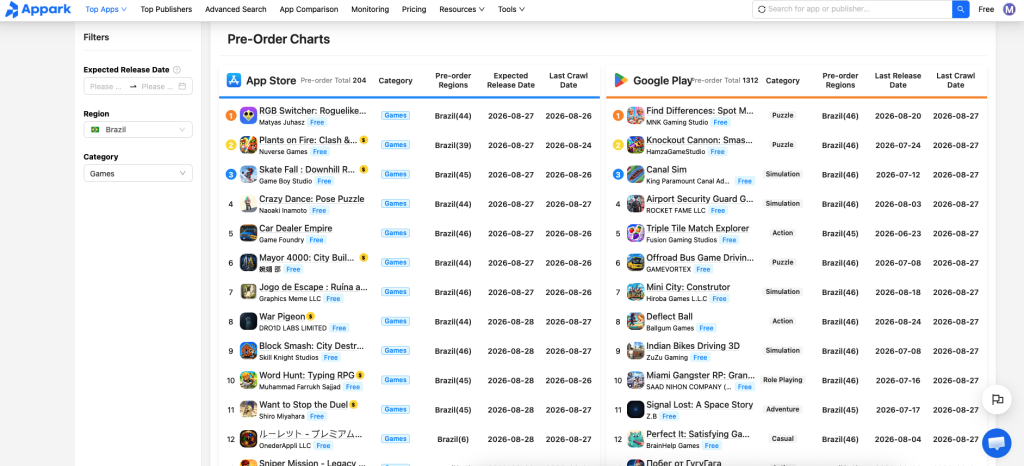Click the start date field of Expected Release Date

tap(106, 87)
